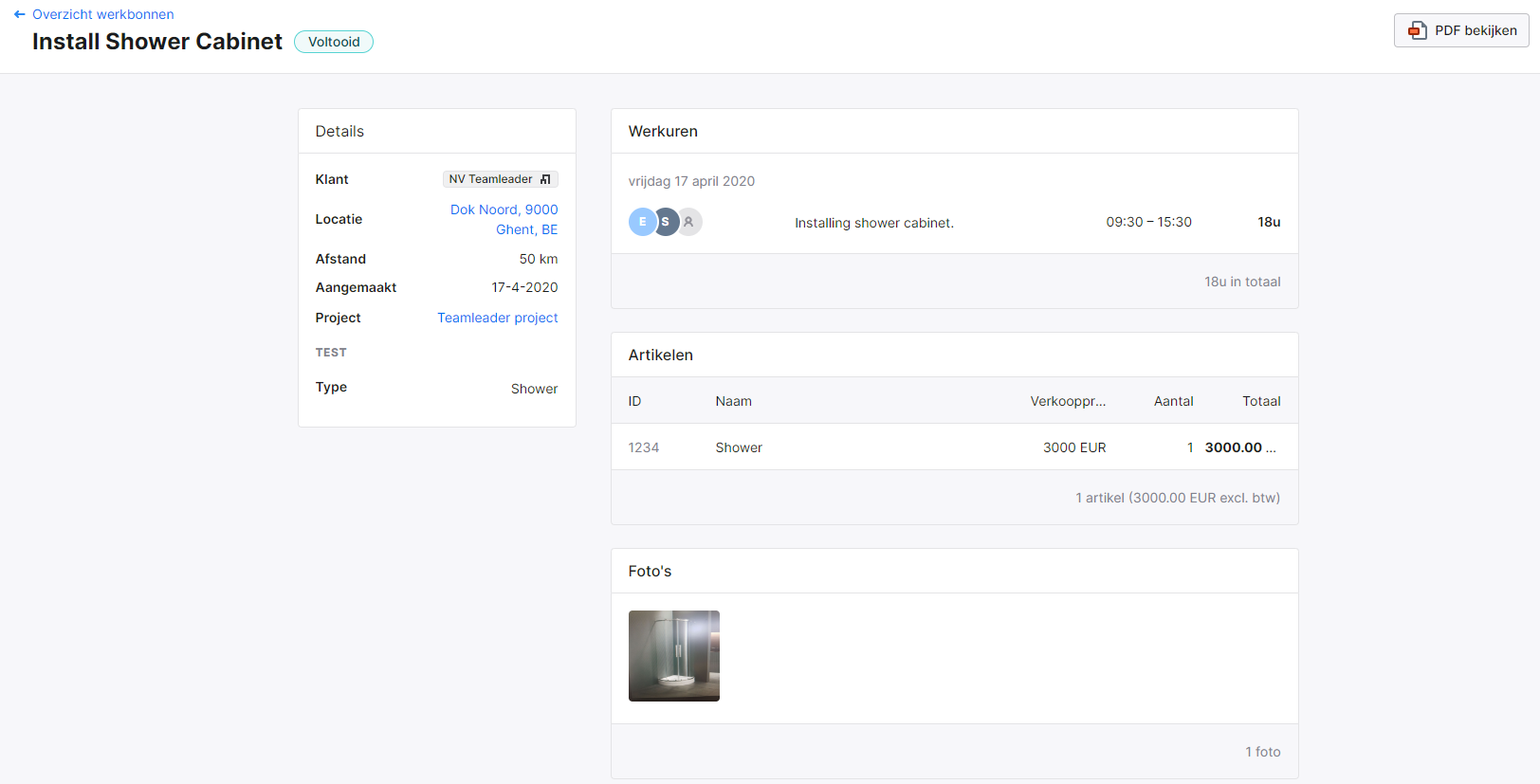Viewport: 1540px width, 784px height.
Task: Click the time range 09:30 – 15:30
Action: click(1148, 222)
